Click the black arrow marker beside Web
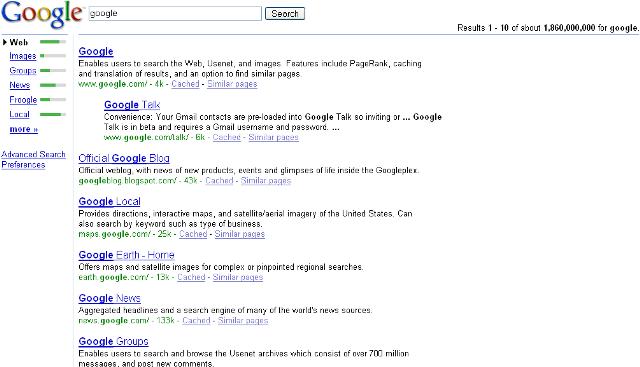Screen dimensions: 640x367 tap(5, 42)
